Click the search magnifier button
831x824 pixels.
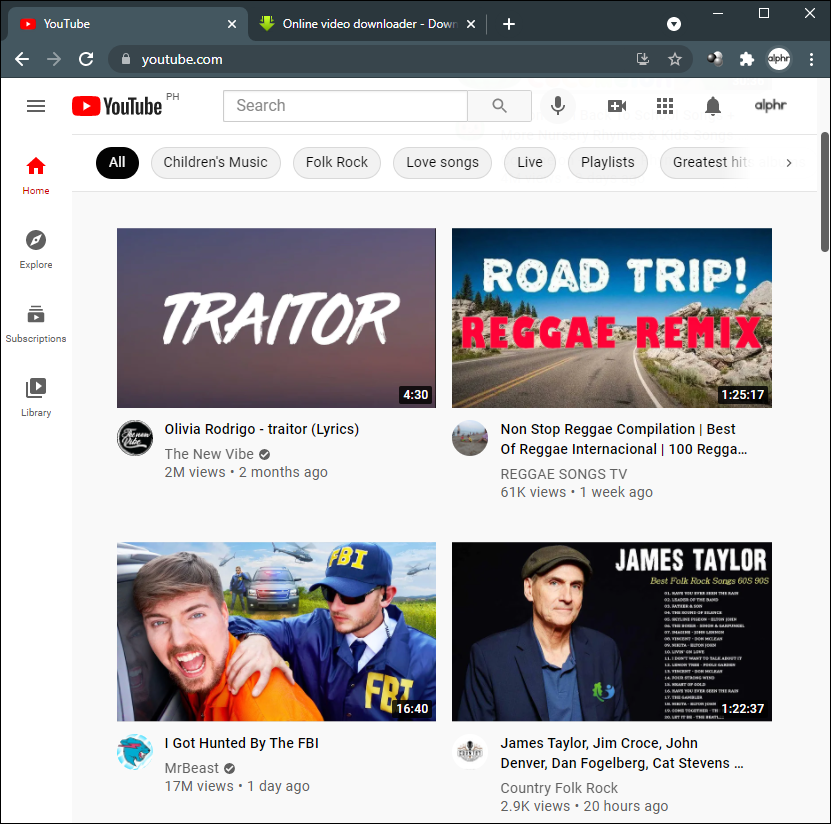click(499, 106)
